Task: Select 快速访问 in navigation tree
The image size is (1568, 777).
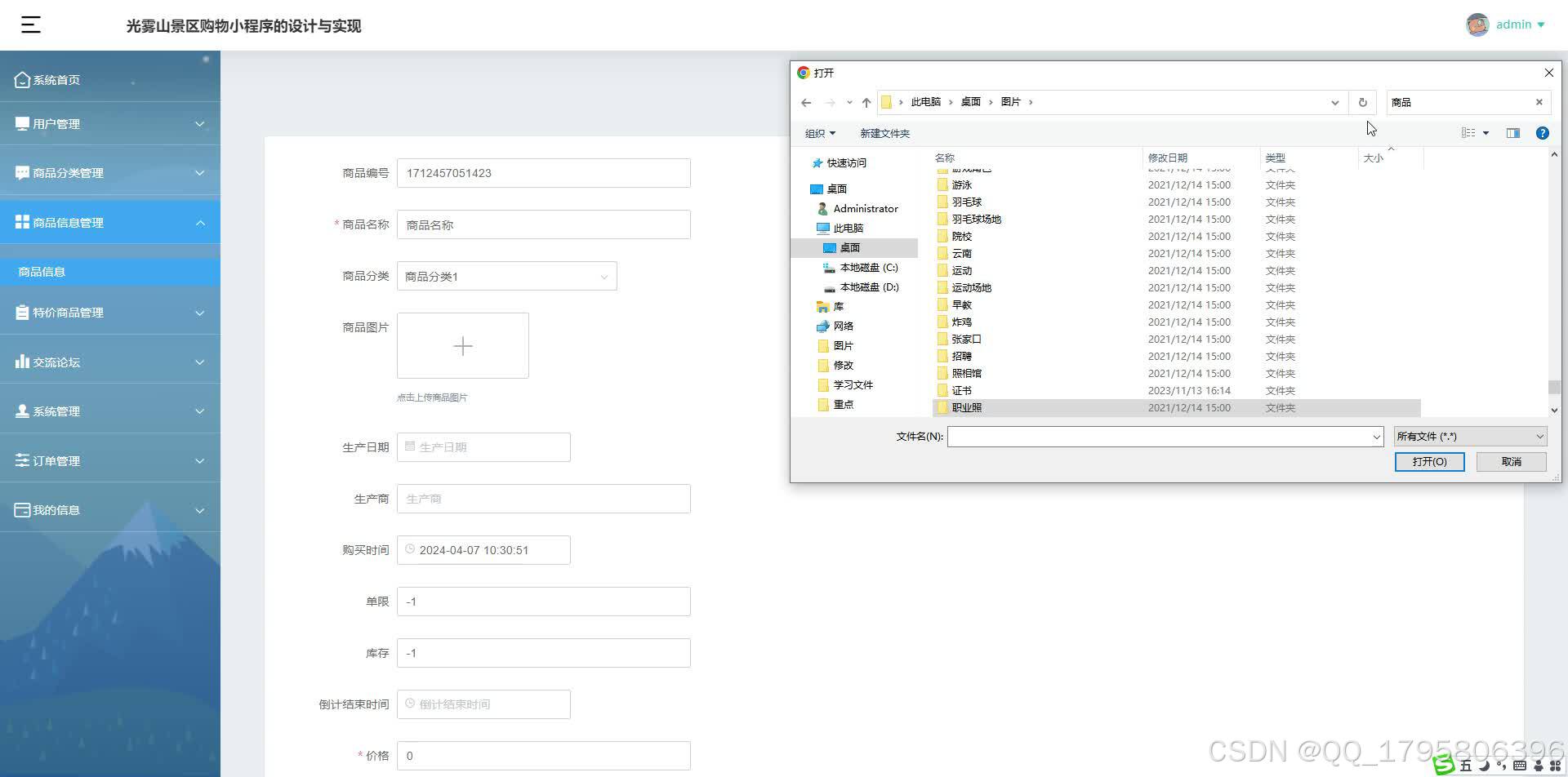Action: coord(846,163)
